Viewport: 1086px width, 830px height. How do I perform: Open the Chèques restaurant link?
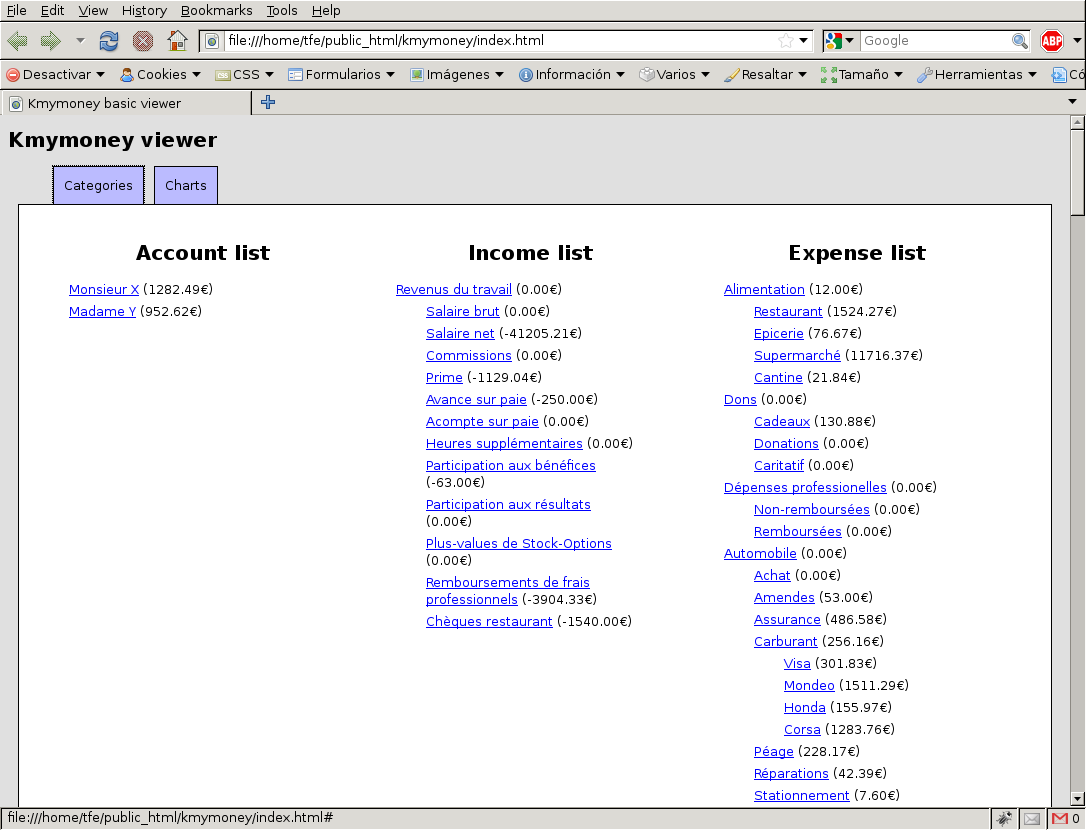point(489,621)
